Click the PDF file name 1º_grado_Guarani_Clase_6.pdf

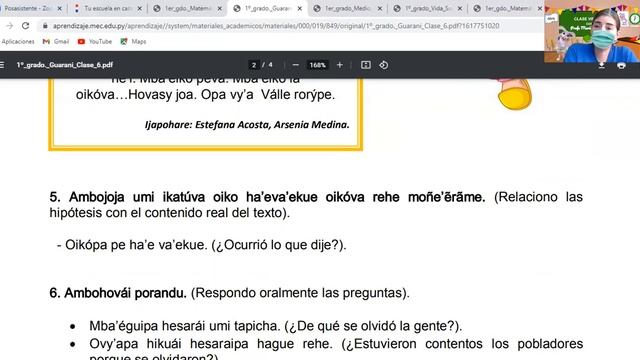[64, 65]
